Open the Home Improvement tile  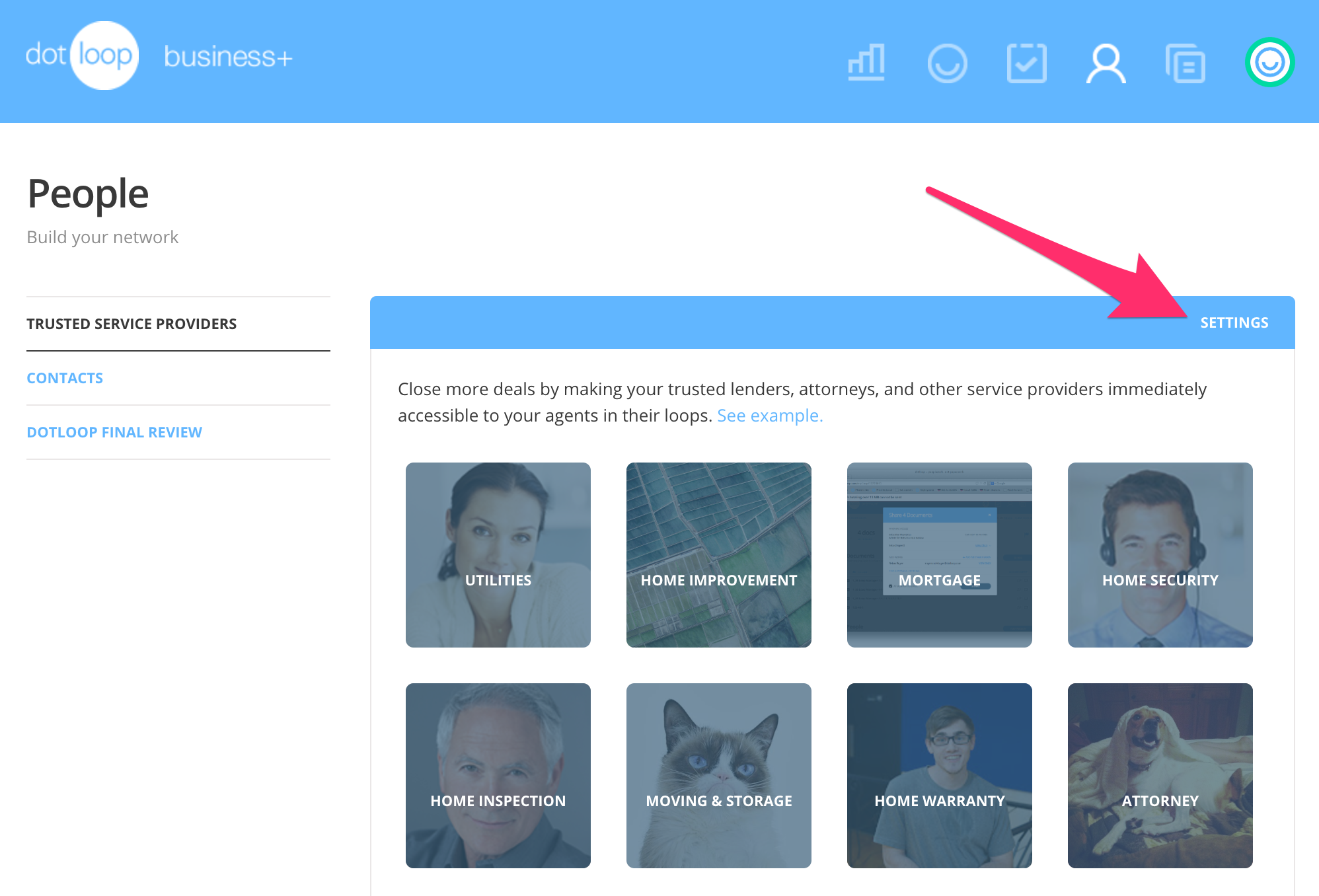pyautogui.click(x=719, y=555)
